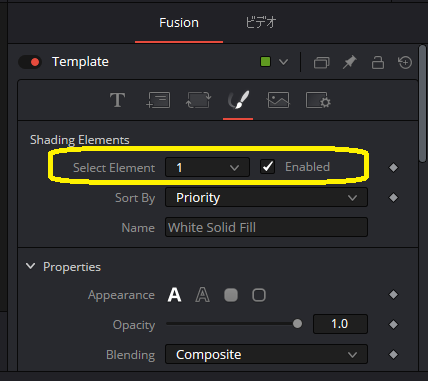Screen dimensions: 428x381
Task: Select Text Fill appearance icon
Action: coord(174,295)
